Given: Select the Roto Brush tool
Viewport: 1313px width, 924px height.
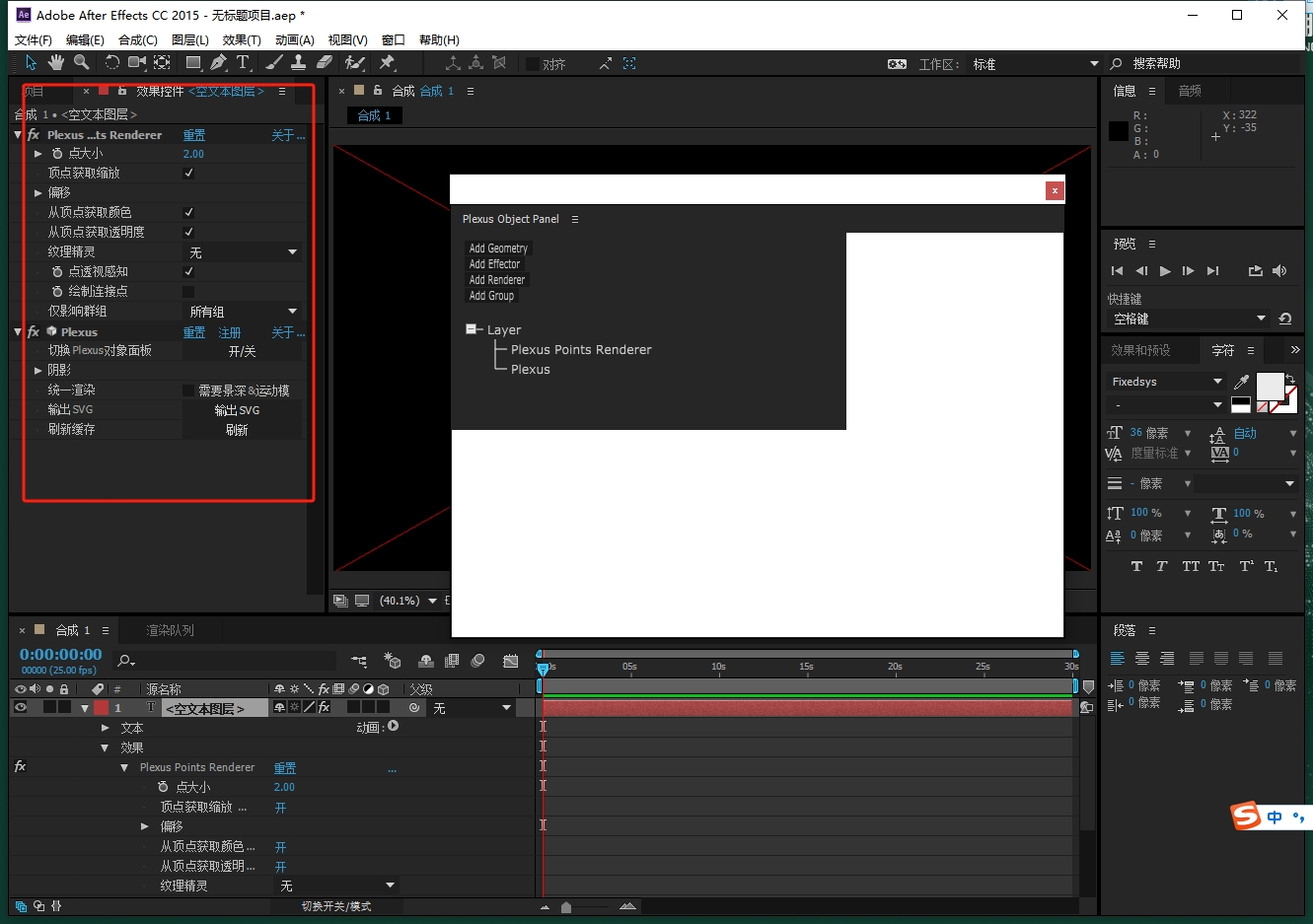Looking at the screenshot, I should tap(355, 63).
